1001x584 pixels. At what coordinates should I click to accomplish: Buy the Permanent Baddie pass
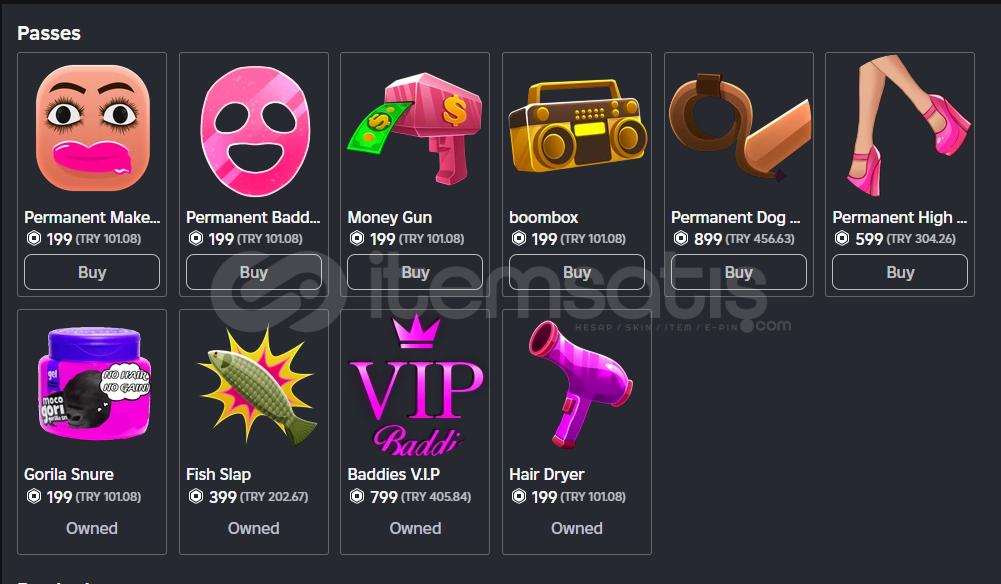253,272
